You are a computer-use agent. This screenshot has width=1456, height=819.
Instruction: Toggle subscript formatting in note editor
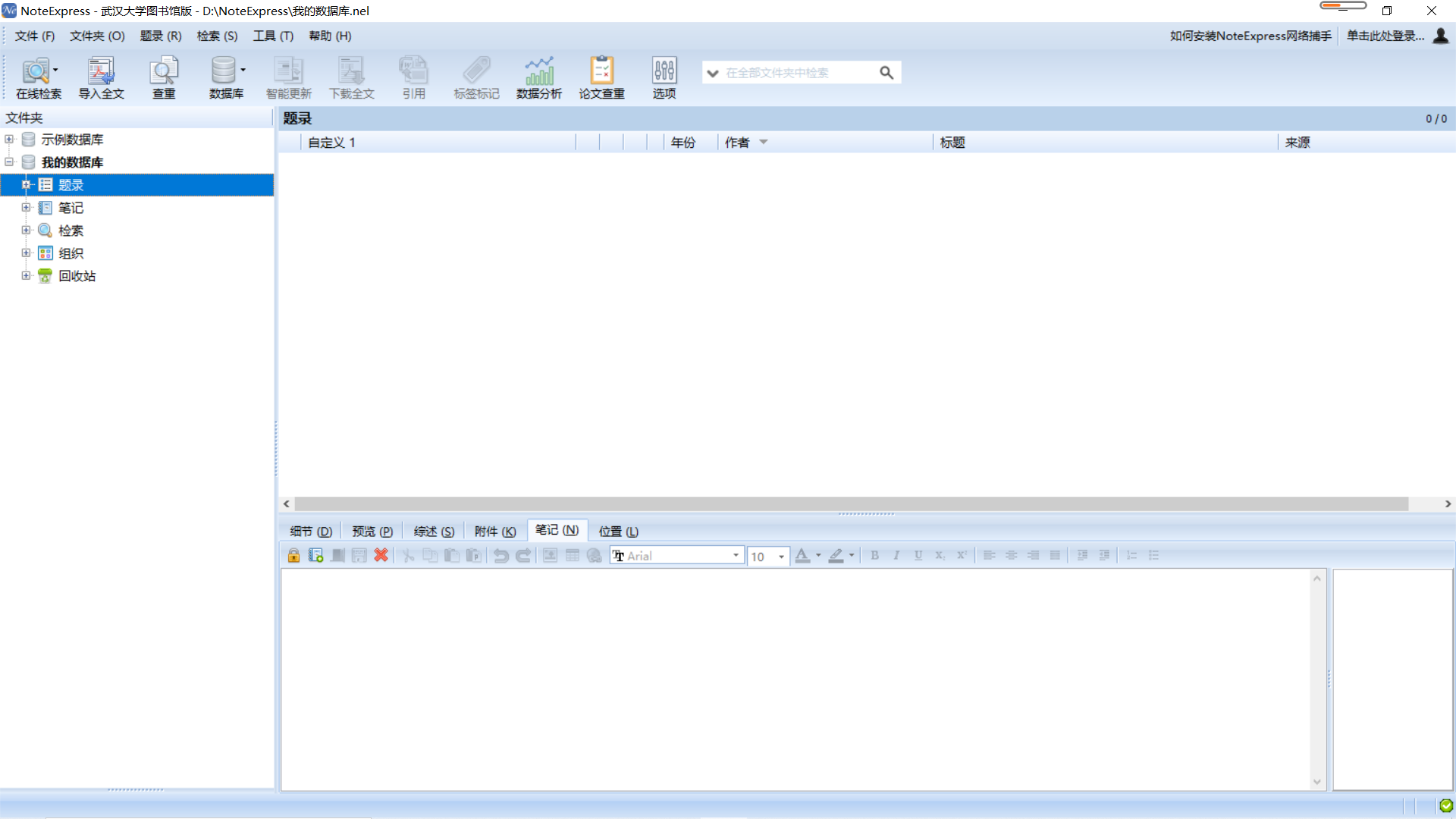tap(940, 555)
